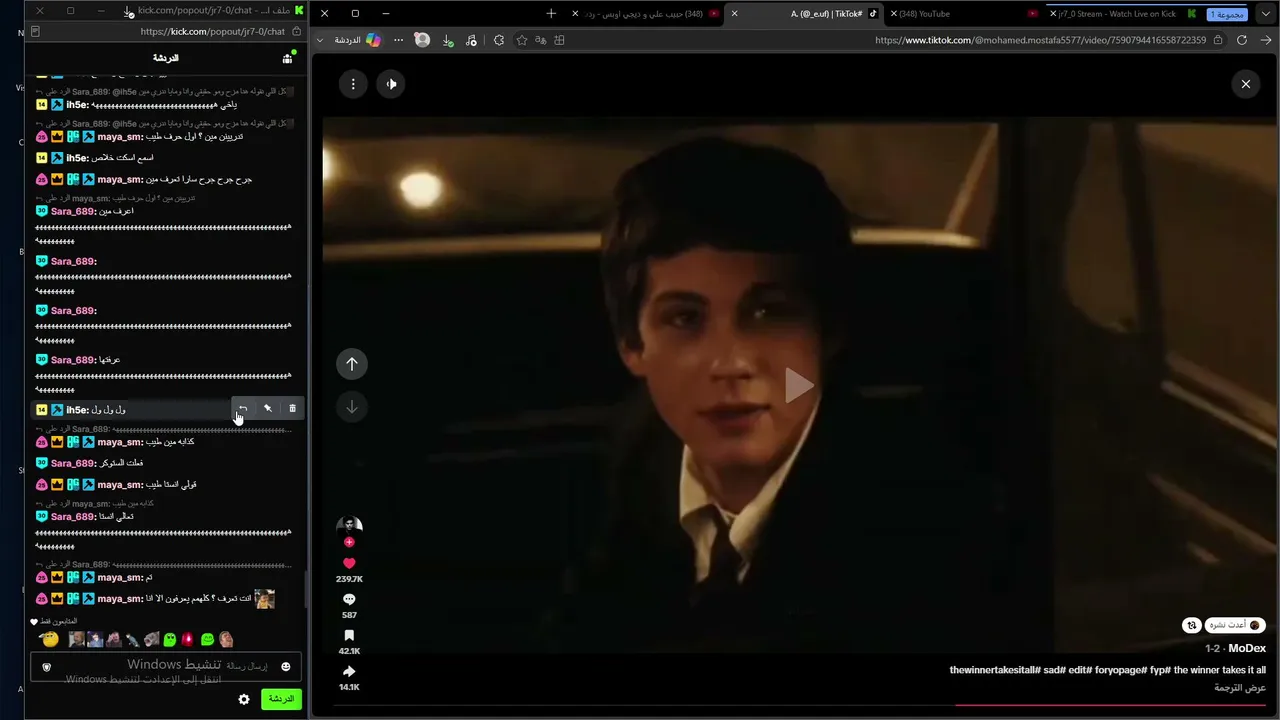Open downloads icon in the Kick popout window
1280x720 pixels.
129,11
